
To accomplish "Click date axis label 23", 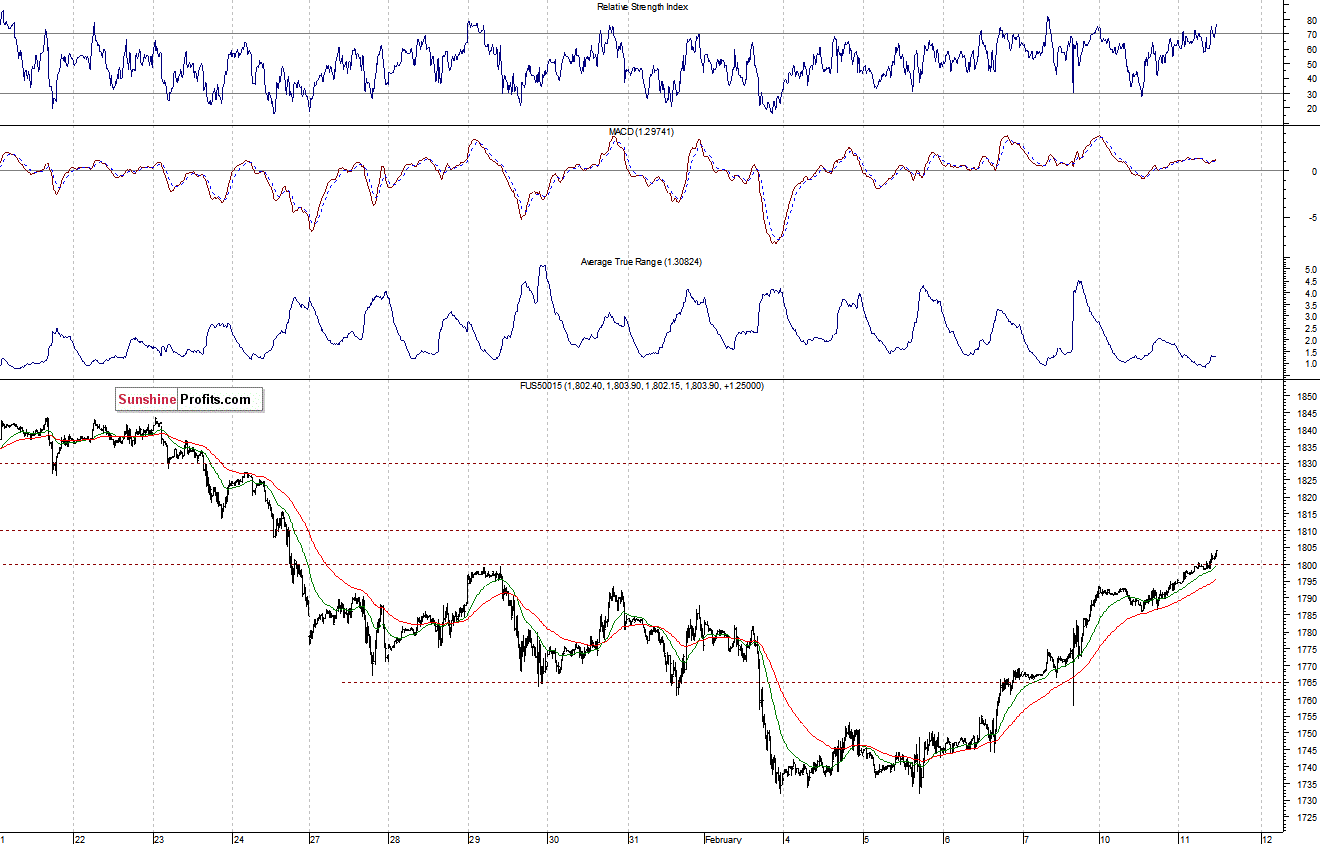I will point(160,839).
